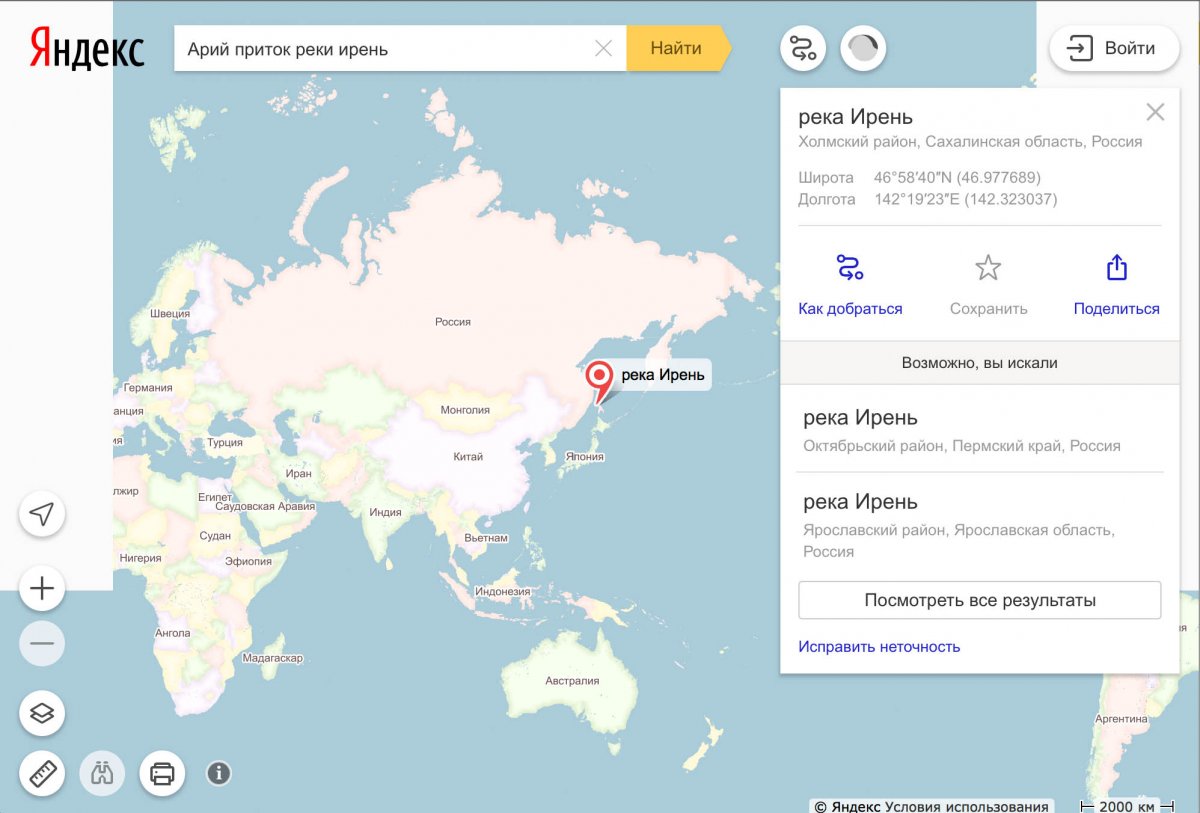Click the Аргентина label on the map
This screenshot has height=813, width=1200.
(x=1121, y=719)
